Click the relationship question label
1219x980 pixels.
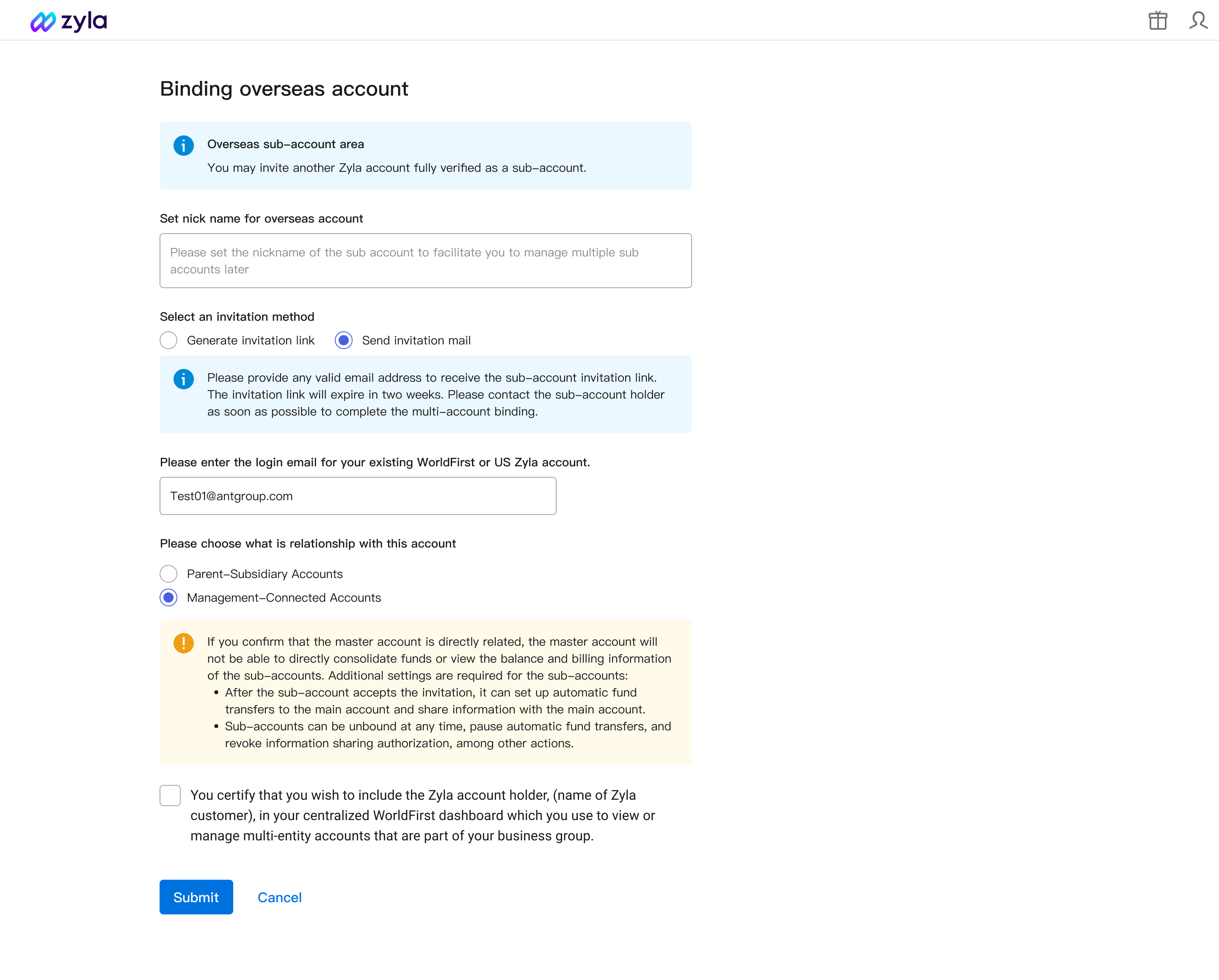(x=308, y=543)
